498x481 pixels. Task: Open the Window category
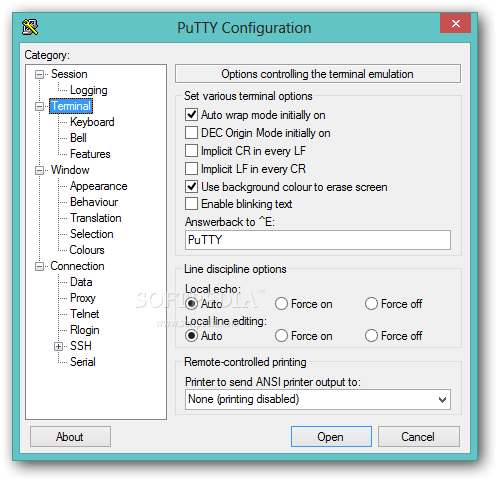pyautogui.click(x=70, y=170)
